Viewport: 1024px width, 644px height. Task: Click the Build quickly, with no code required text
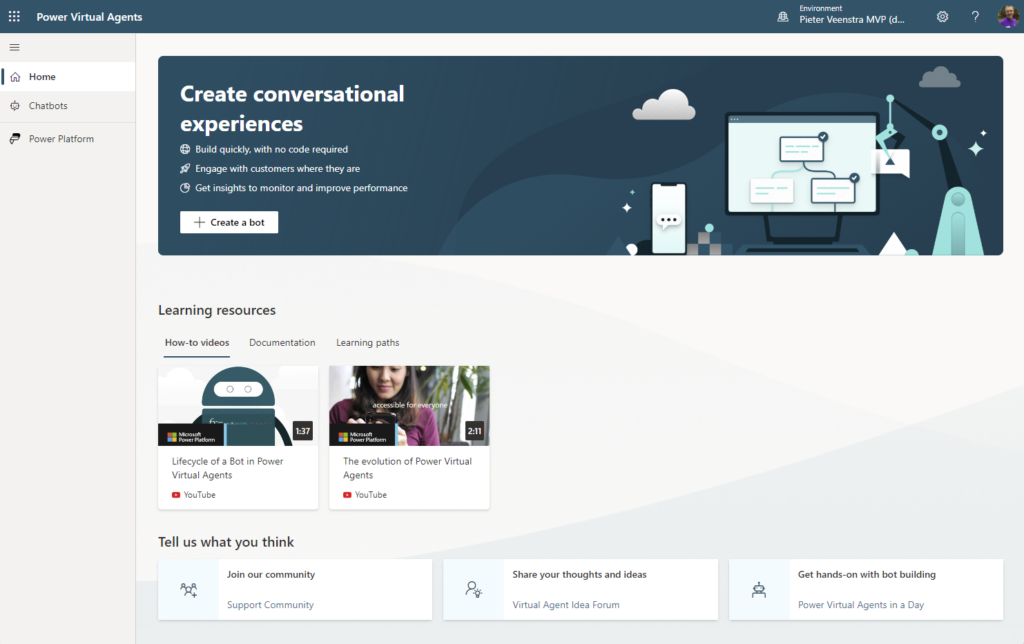[272, 149]
